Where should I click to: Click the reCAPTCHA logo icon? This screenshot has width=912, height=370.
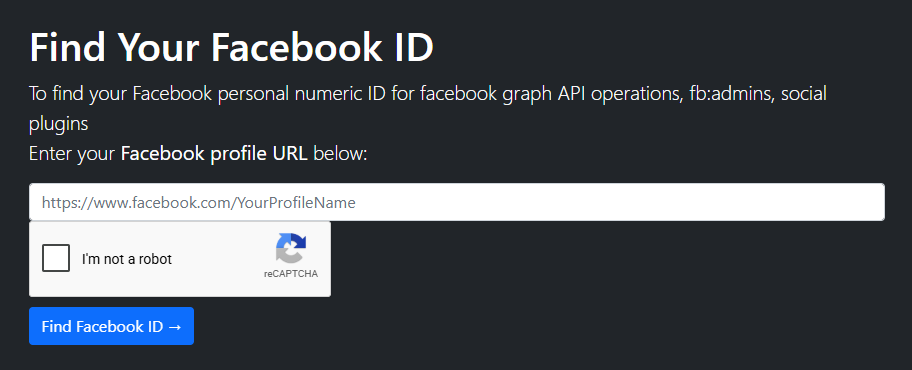[291, 248]
